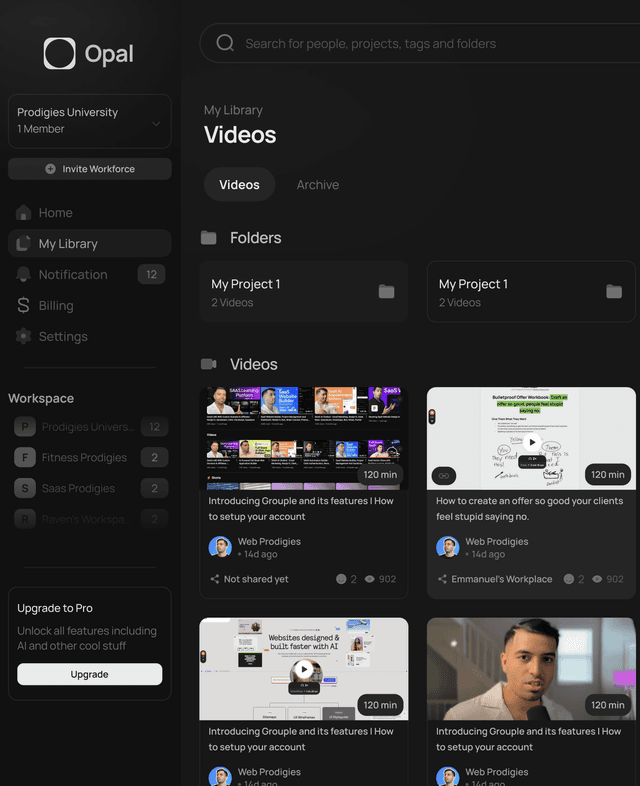
Task: Click the Home house icon
Action: [x=23, y=213]
